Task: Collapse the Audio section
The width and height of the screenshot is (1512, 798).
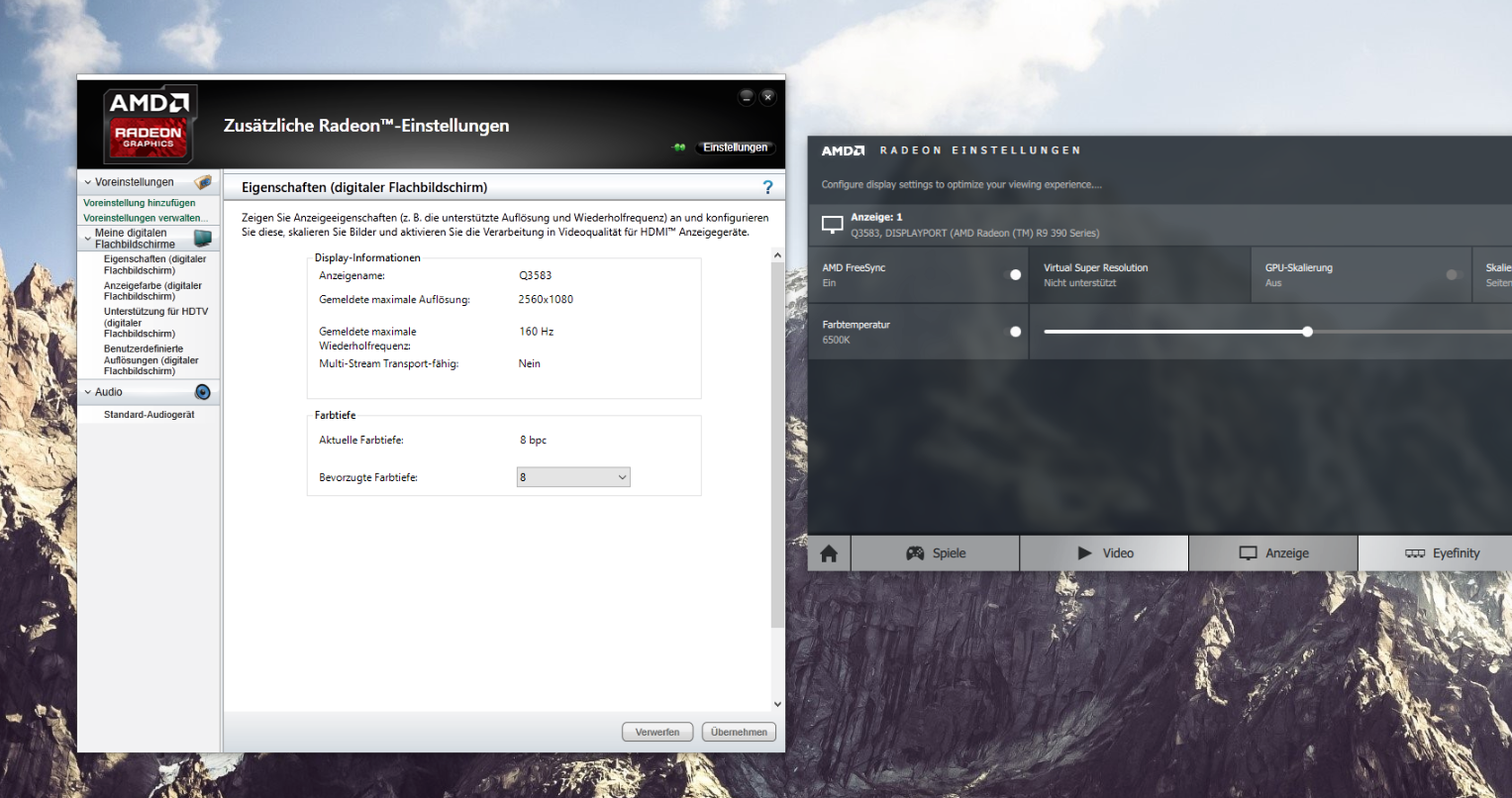Action: [x=87, y=391]
